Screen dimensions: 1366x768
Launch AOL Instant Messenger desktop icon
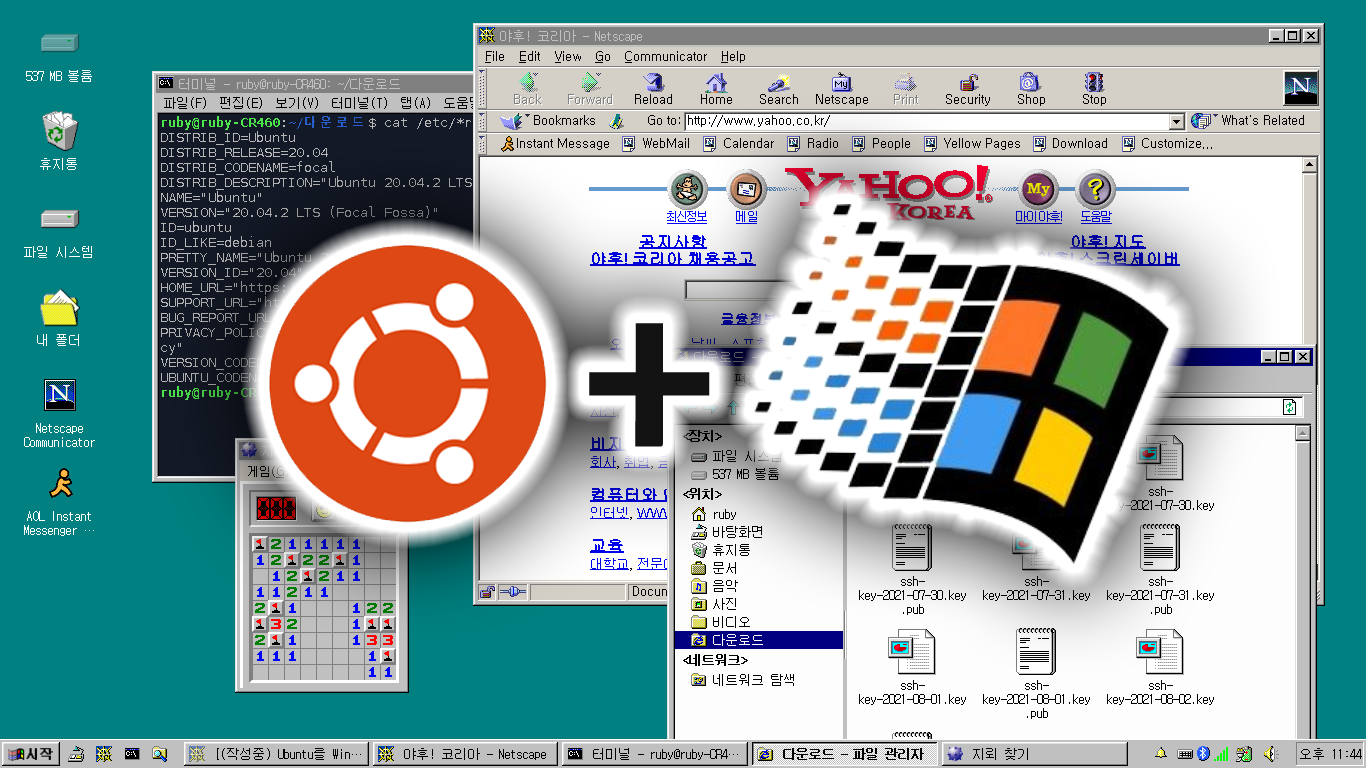click(x=59, y=503)
